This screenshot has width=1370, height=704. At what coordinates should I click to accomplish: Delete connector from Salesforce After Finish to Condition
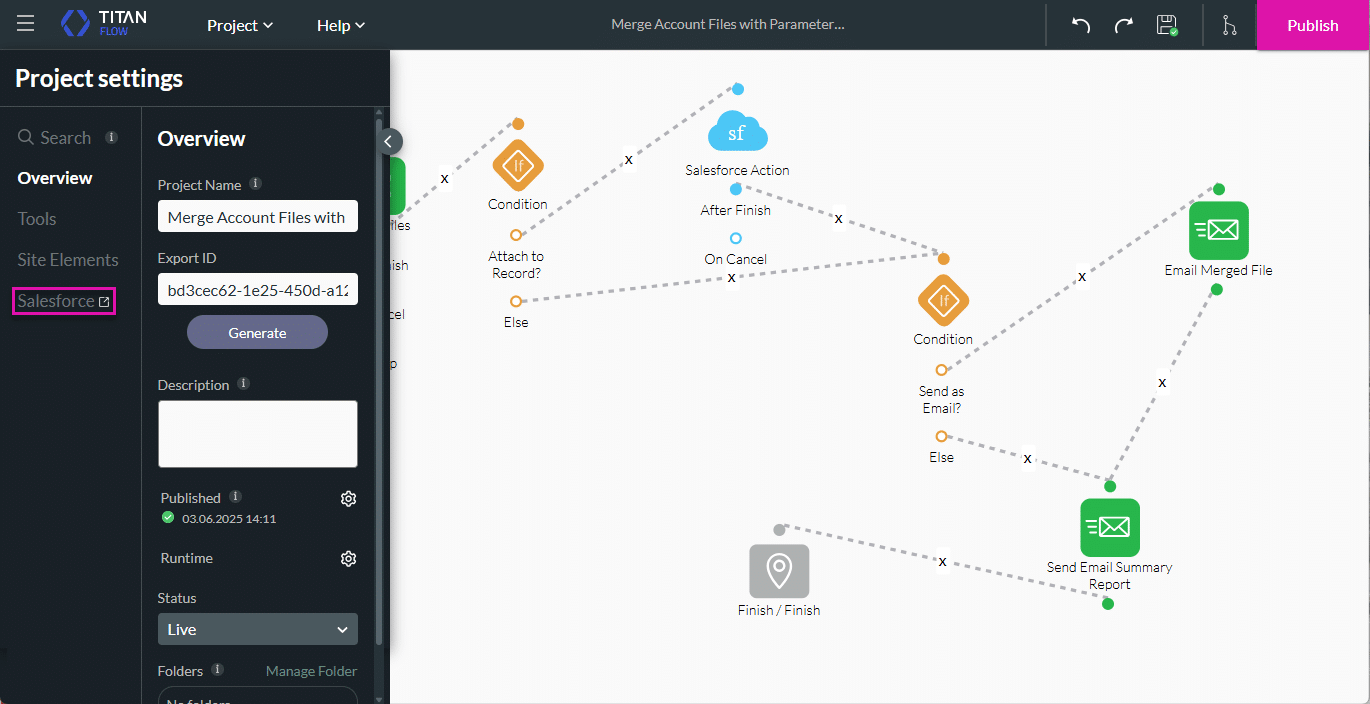838,218
